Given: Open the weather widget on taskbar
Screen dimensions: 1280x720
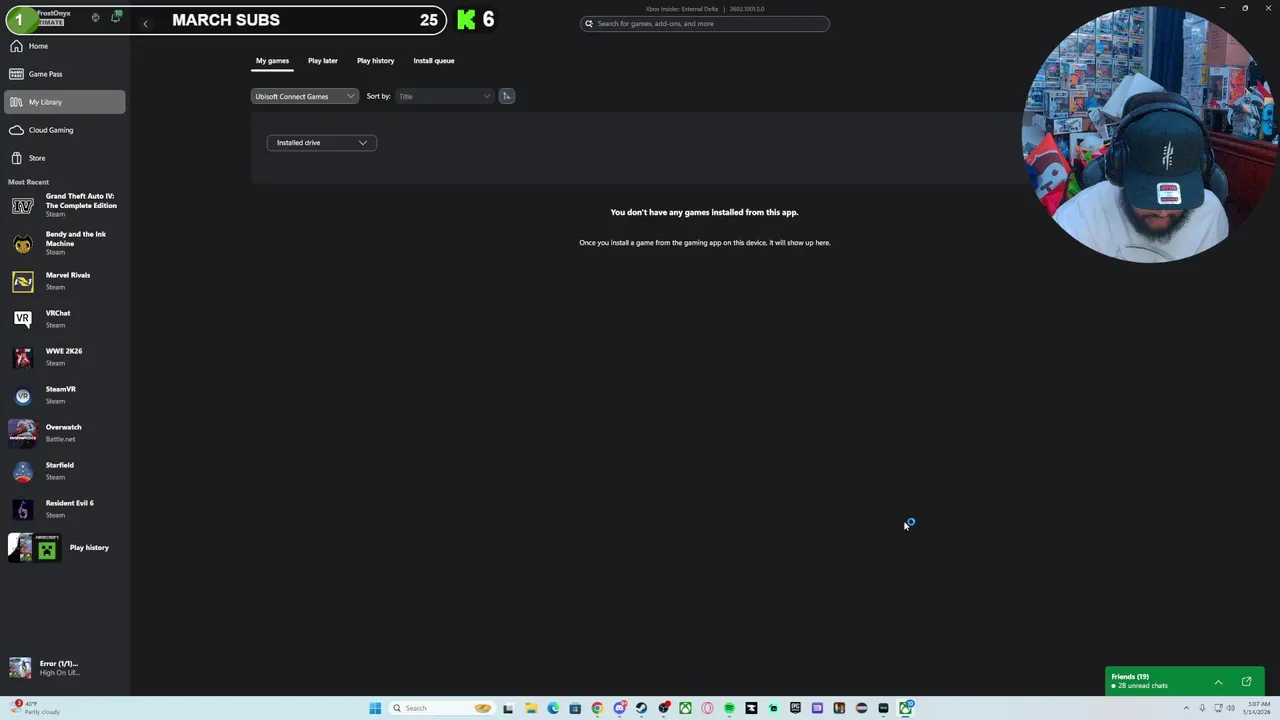Looking at the screenshot, I should (35, 708).
